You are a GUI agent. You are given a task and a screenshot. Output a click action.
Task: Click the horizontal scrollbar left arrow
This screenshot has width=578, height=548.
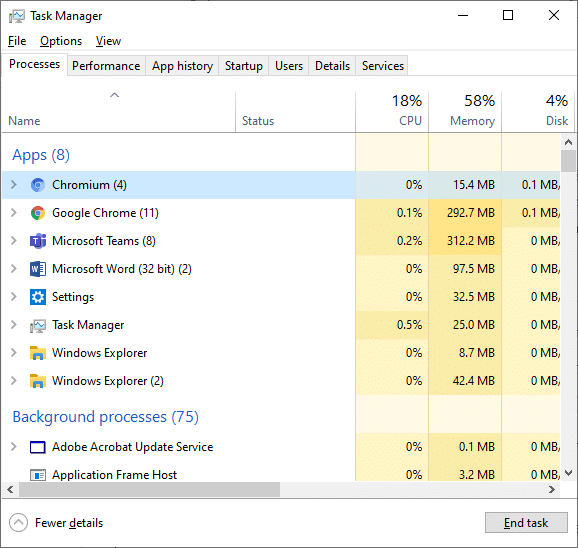[x=10, y=489]
